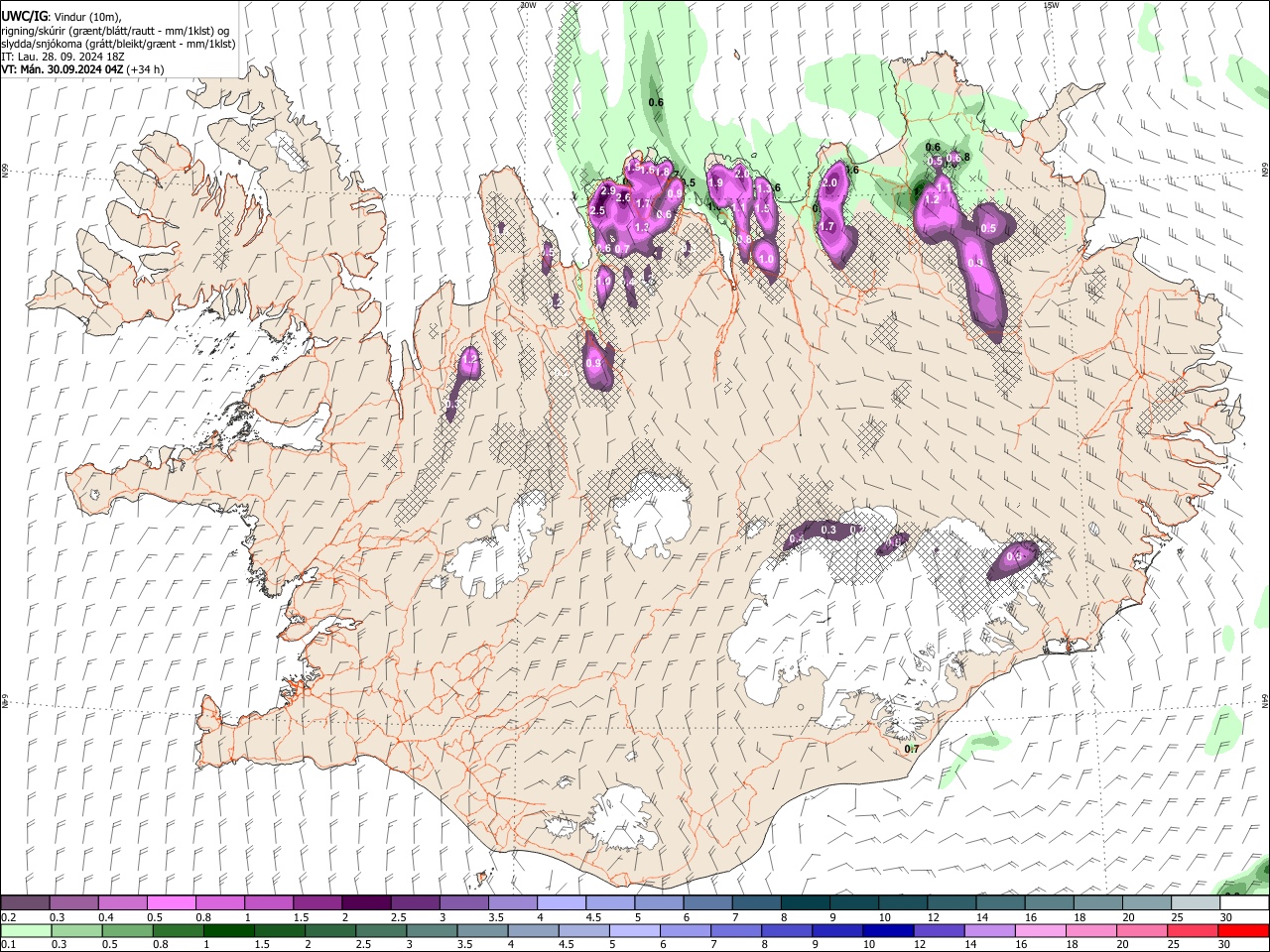The width and height of the screenshot is (1270, 952).
Task: Click the light grey 25–30 swatch in the upper legend row
Action: click(1196, 902)
